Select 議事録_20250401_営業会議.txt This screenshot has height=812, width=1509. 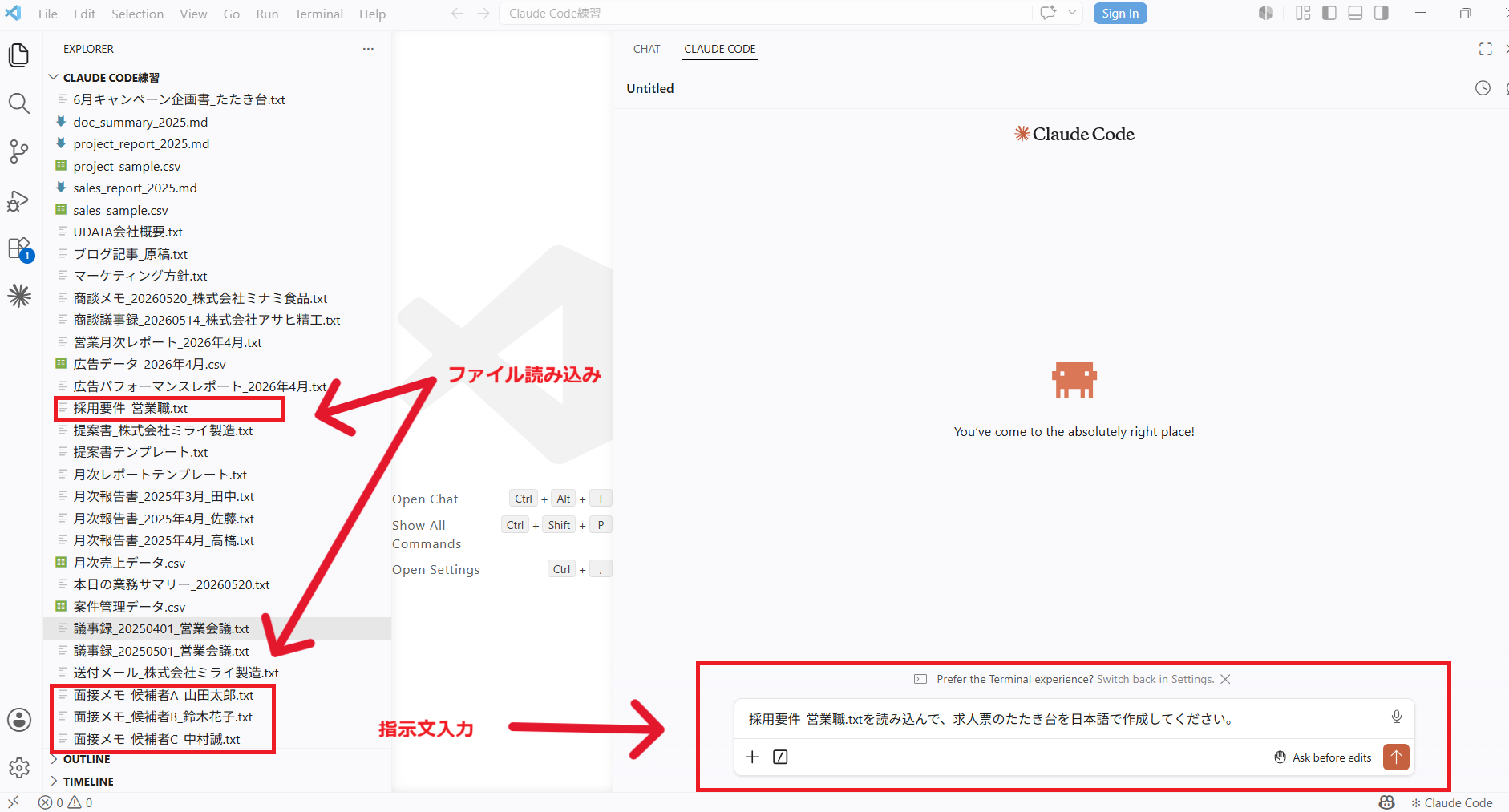coord(217,628)
